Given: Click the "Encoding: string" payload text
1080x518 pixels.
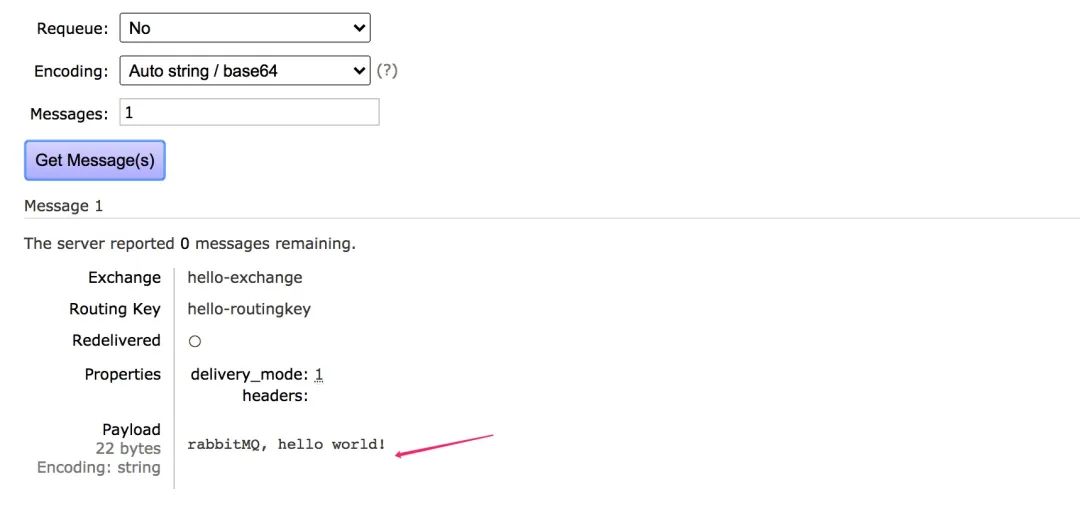Looking at the screenshot, I should pos(99,467).
